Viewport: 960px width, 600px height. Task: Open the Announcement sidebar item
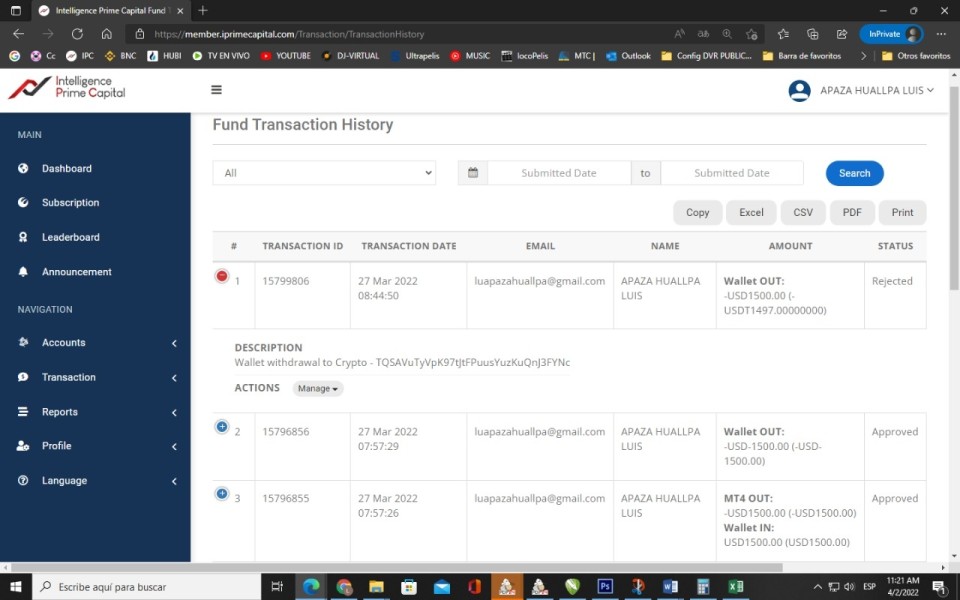tap(77, 272)
